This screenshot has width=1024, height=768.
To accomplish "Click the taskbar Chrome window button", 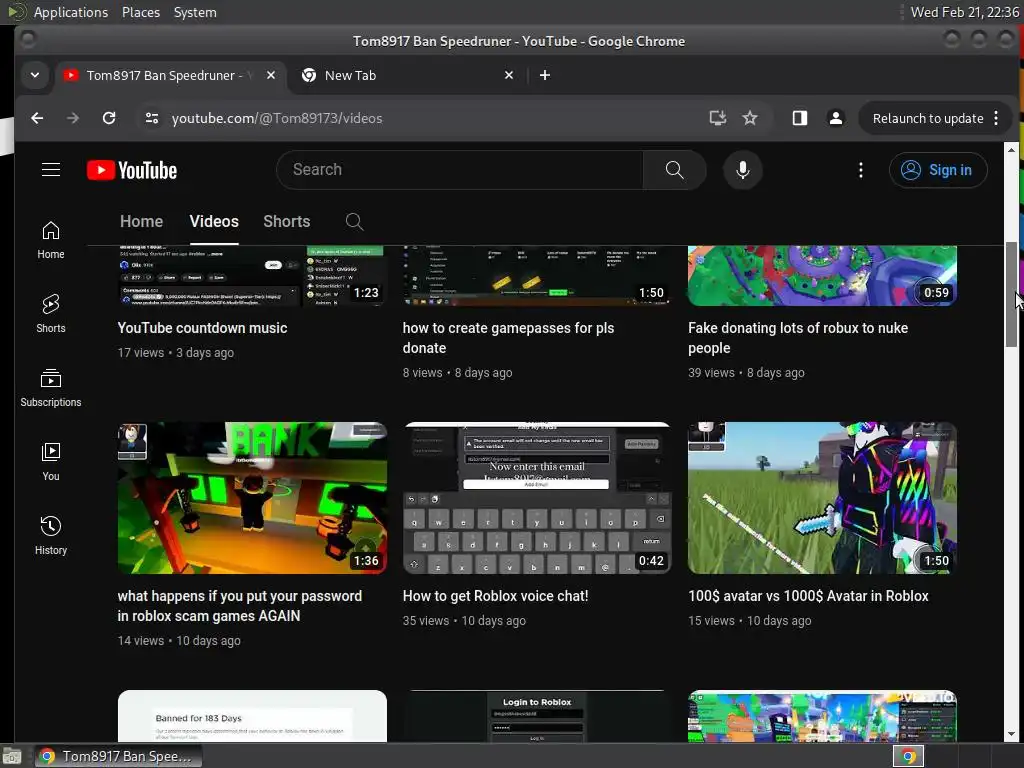I will click(118, 756).
